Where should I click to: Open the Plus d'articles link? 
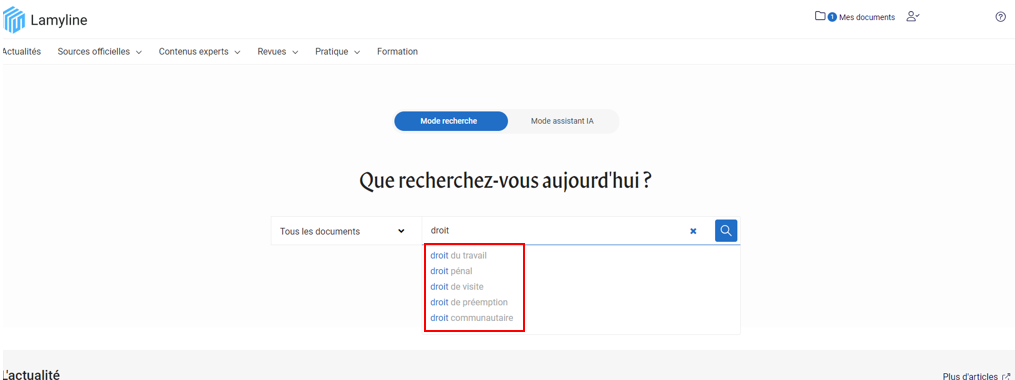point(970,376)
